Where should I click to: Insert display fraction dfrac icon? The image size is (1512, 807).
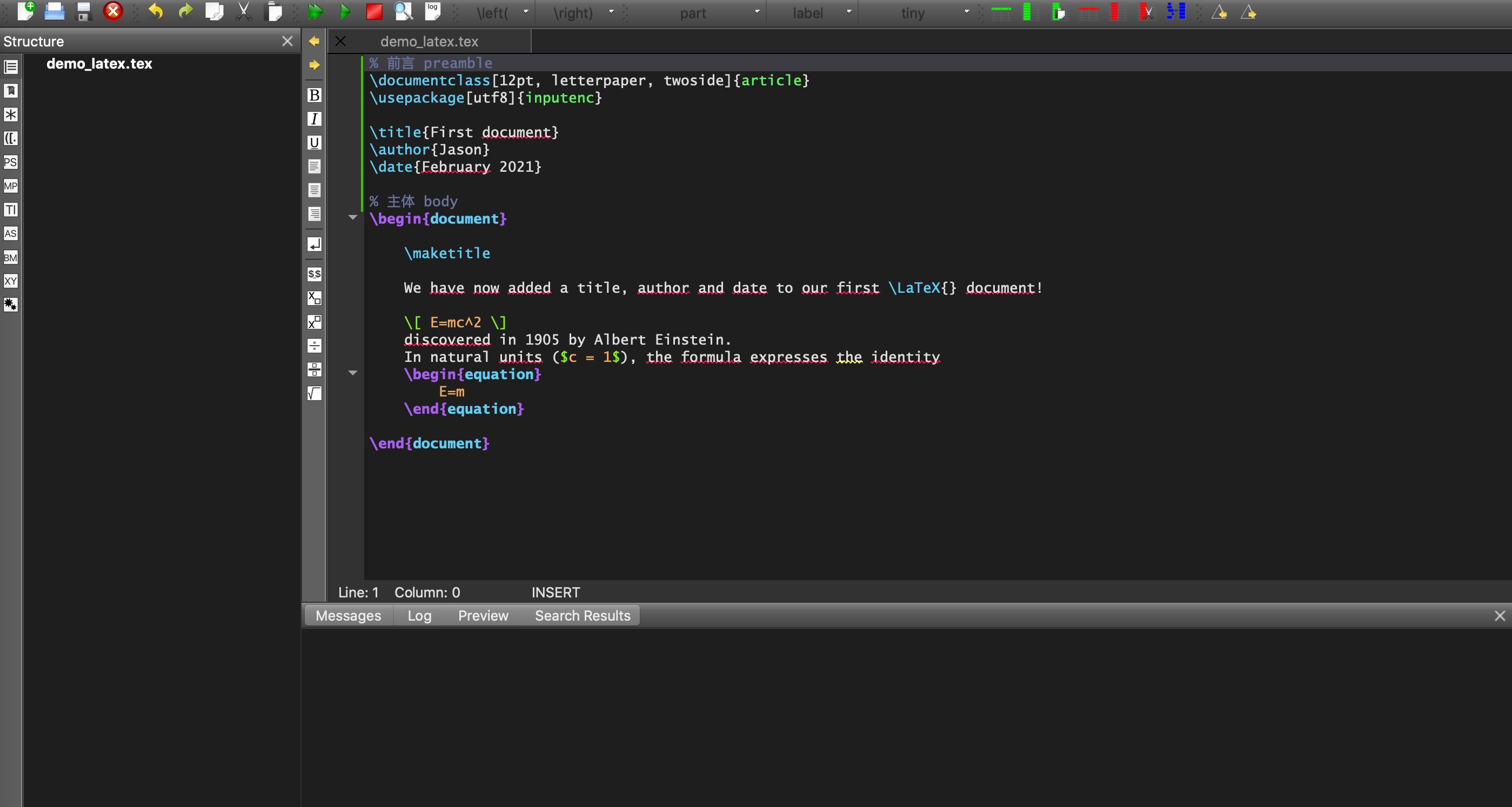pyautogui.click(x=315, y=370)
